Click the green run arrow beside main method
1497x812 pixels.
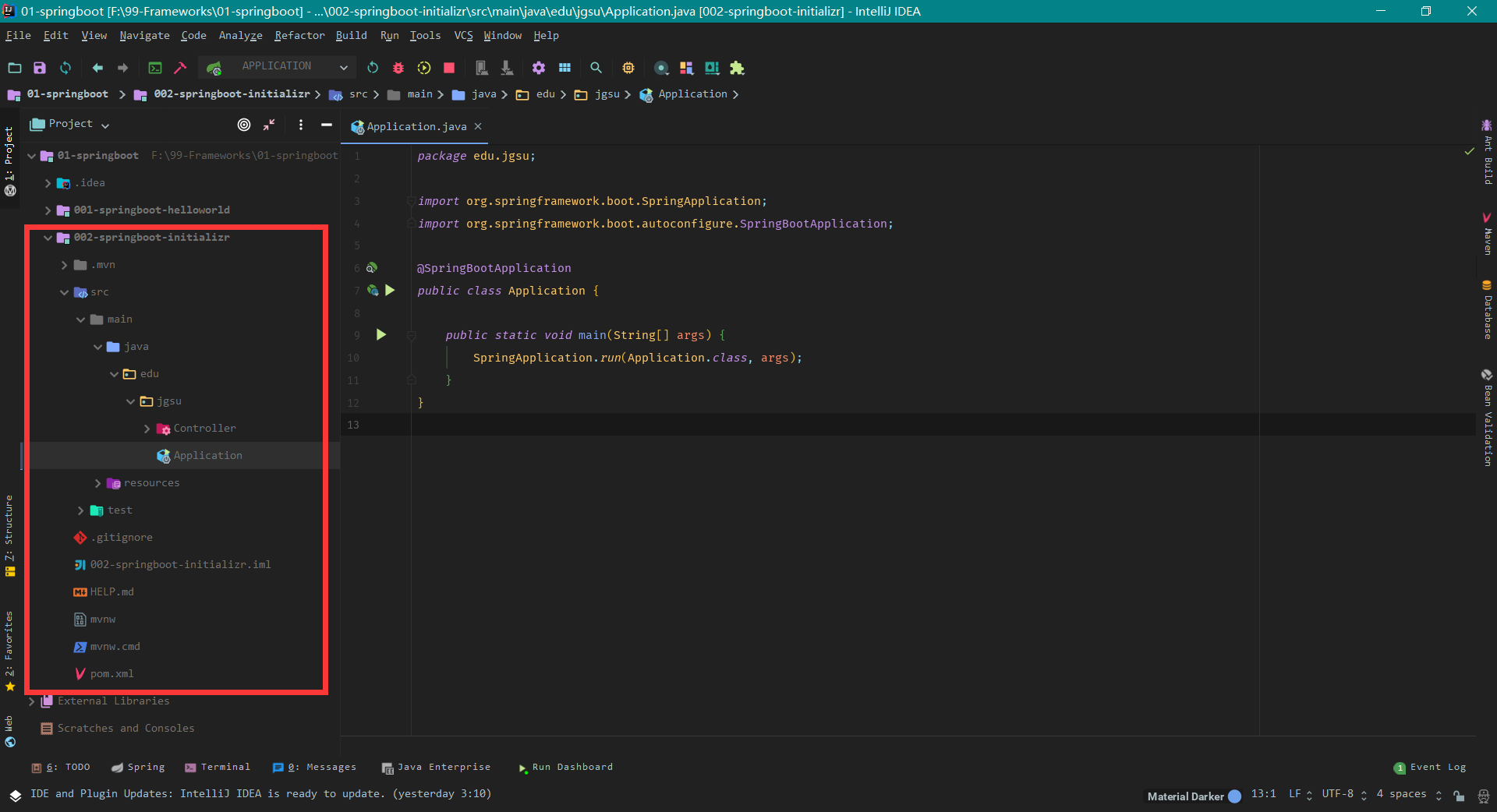tap(381, 335)
